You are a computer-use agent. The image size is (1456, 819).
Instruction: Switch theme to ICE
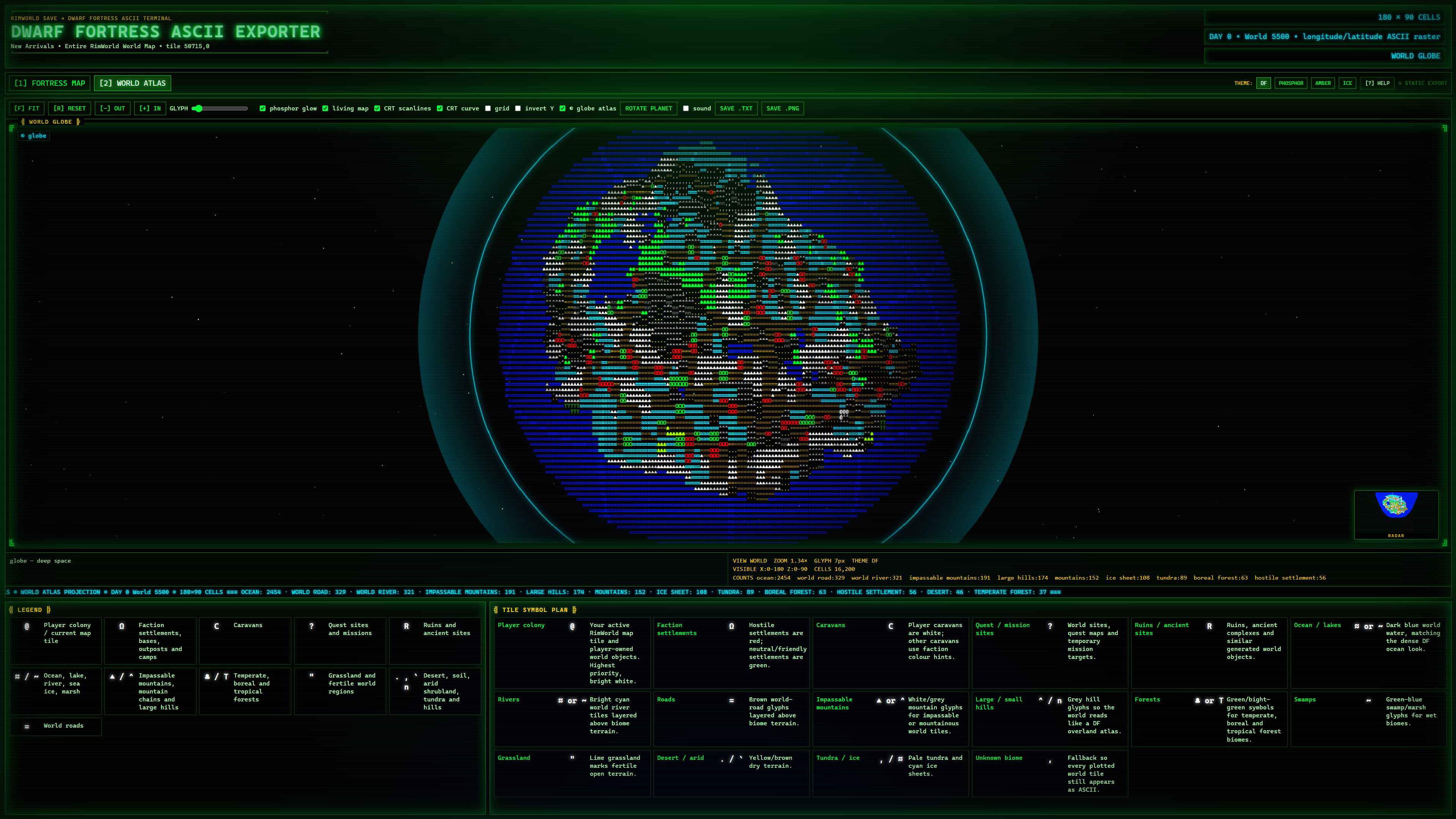click(x=1348, y=83)
